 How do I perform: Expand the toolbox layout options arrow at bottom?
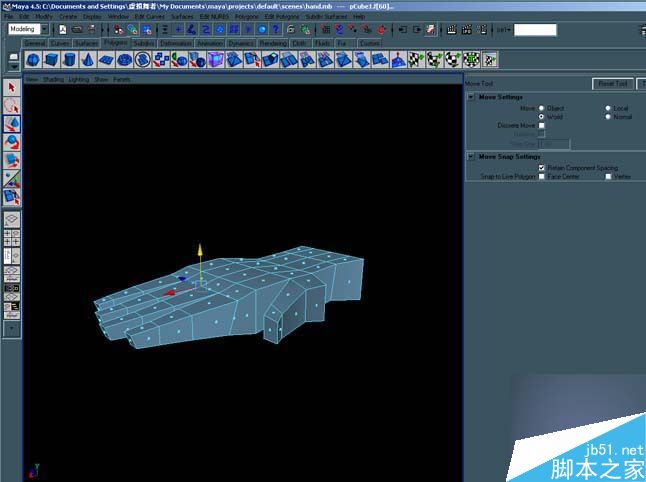pos(12,329)
